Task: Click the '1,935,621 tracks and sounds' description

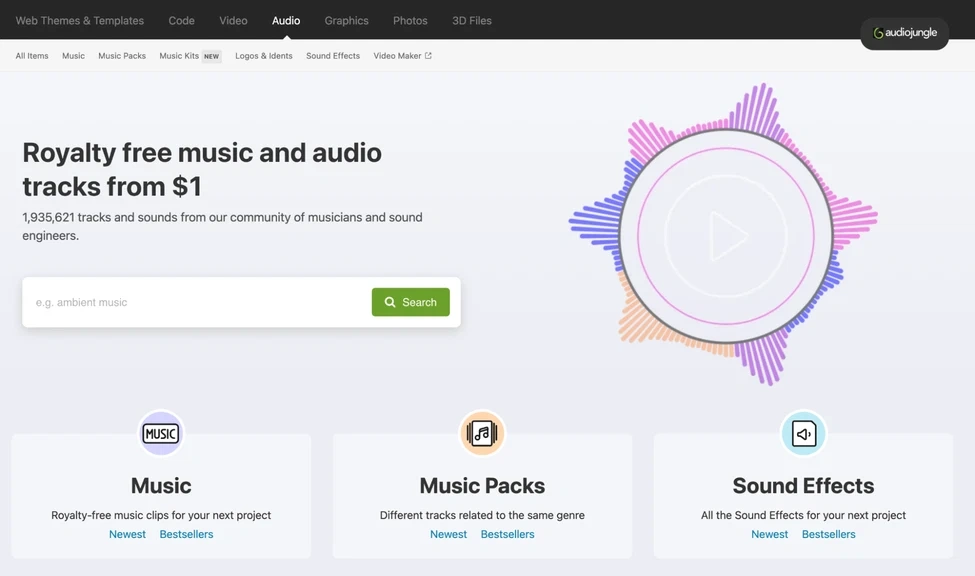Action: pos(223,226)
